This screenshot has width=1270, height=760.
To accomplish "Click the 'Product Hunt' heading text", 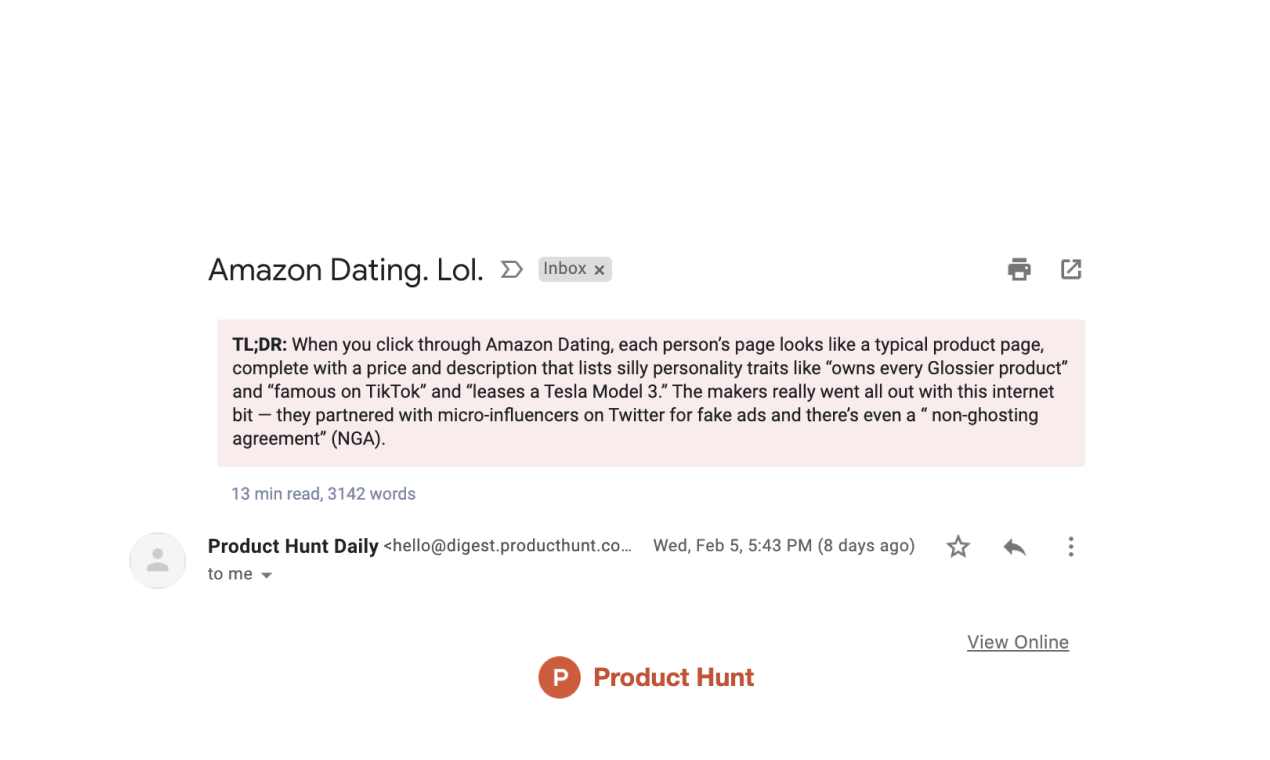I will click(673, 677).
